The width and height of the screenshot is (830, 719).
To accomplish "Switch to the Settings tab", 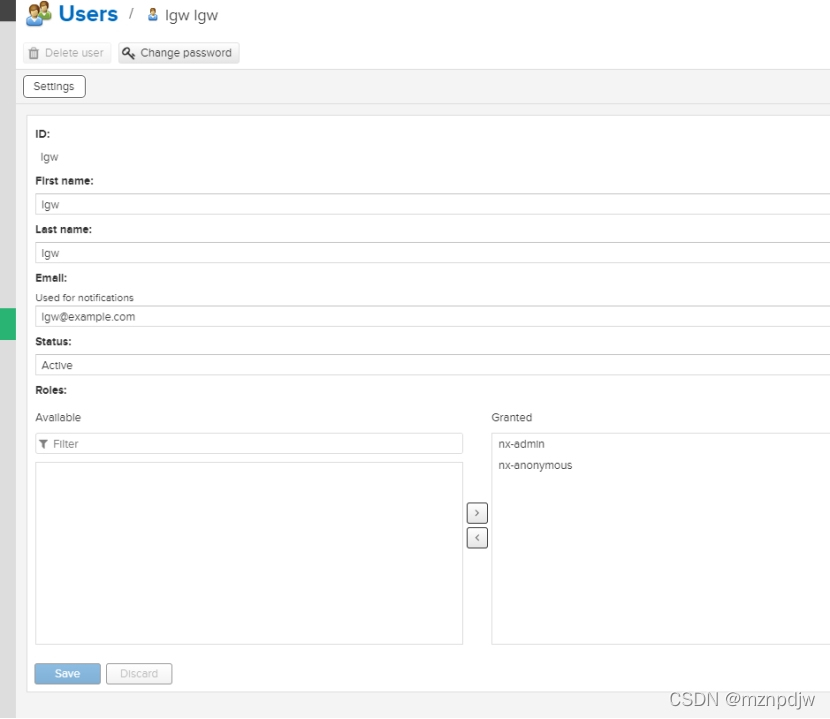I will point(54,86).
